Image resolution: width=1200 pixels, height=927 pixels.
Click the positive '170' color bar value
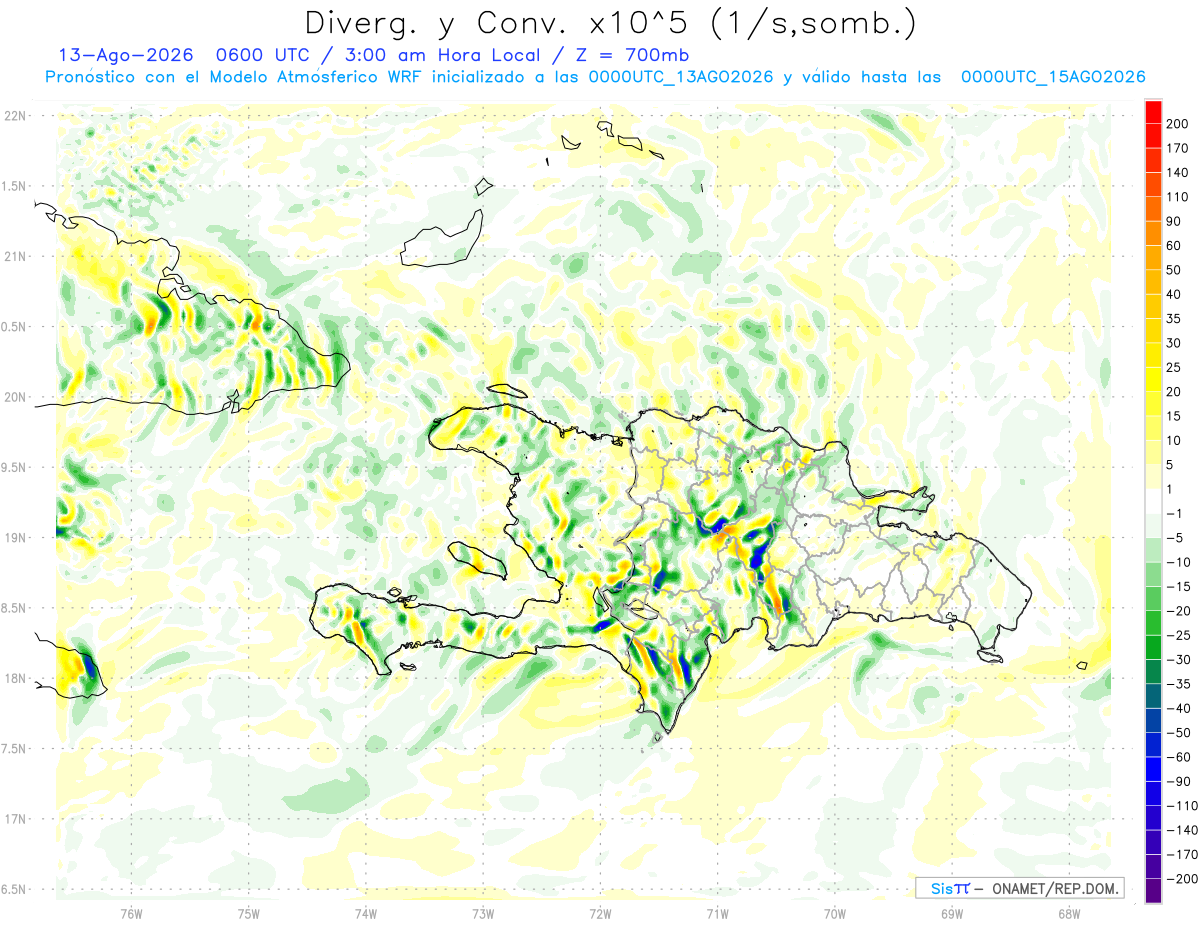[x=1178, y=148]
